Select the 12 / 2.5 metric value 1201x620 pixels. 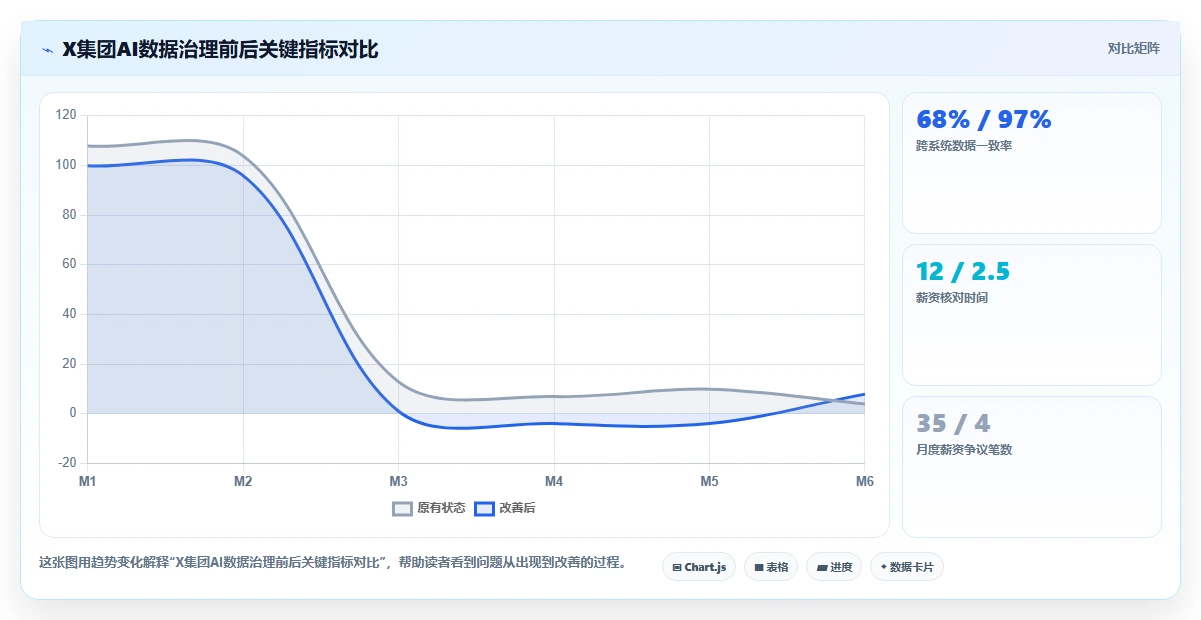click(963, 272)
